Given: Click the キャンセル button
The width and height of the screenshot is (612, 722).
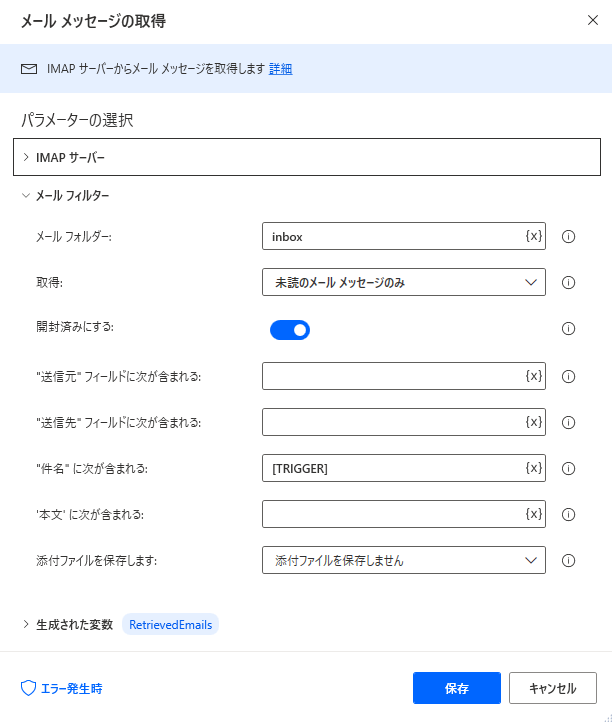Looking at the screenshot, I should (553, 688).
